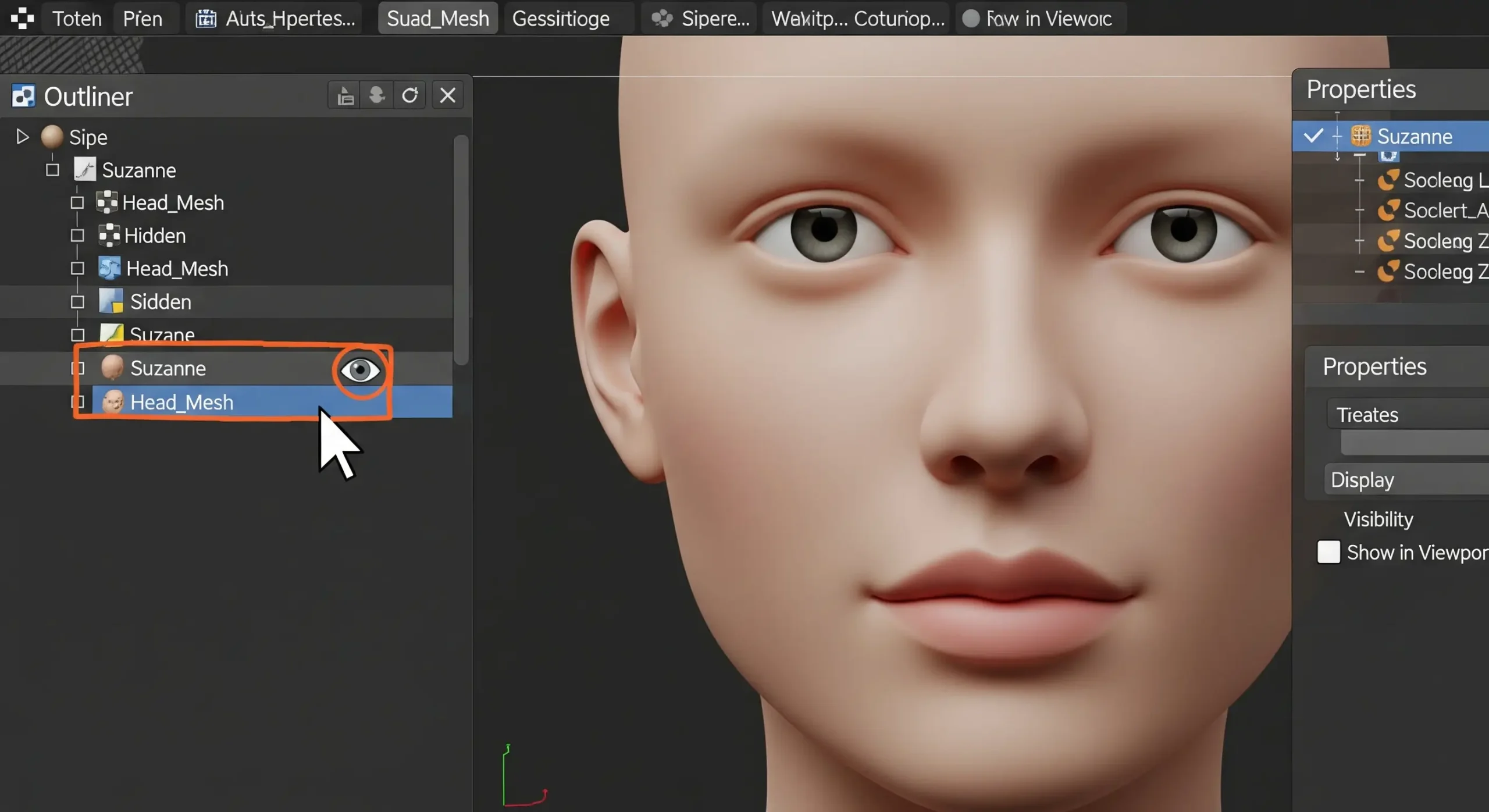Click the Head_Mesh head icon in the Outliner
Image resolution: width=1489 pixels, height=812 pixels.
tap(112, 402)
